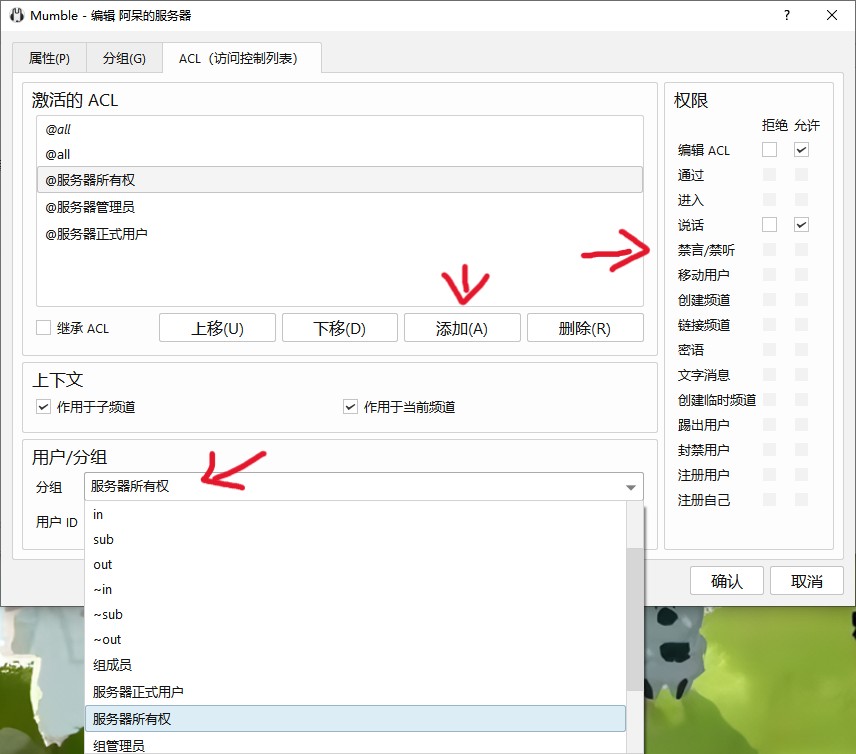
Task: Uncheck 作用于子频道 checkbox
Action: pyautogui.click(x=43, y=407)
